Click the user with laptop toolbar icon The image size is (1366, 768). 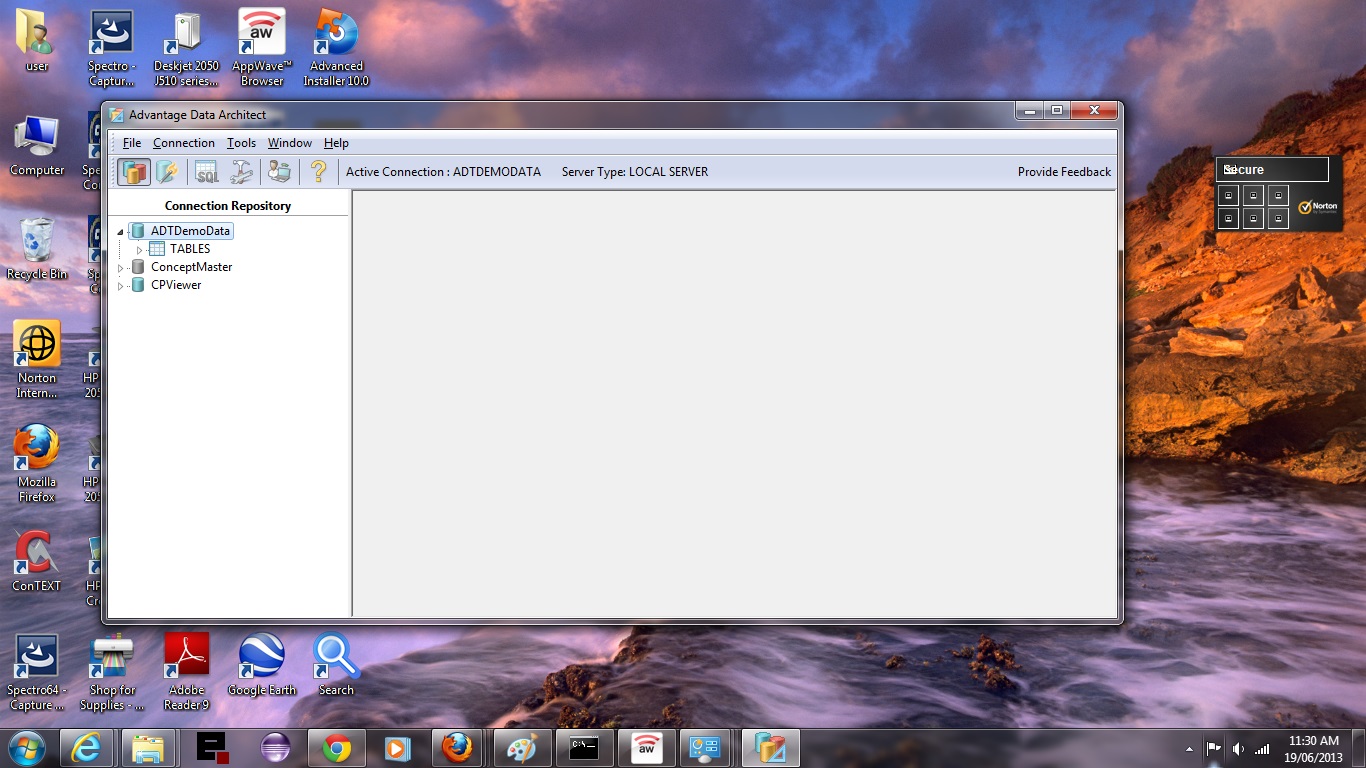click(279, 172)
